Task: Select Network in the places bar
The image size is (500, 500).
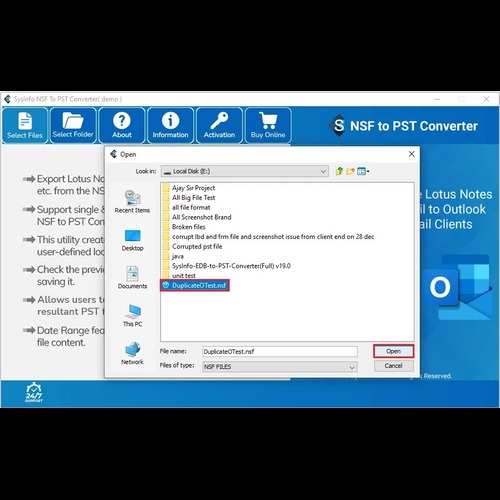Action: (x=132, y=353)
